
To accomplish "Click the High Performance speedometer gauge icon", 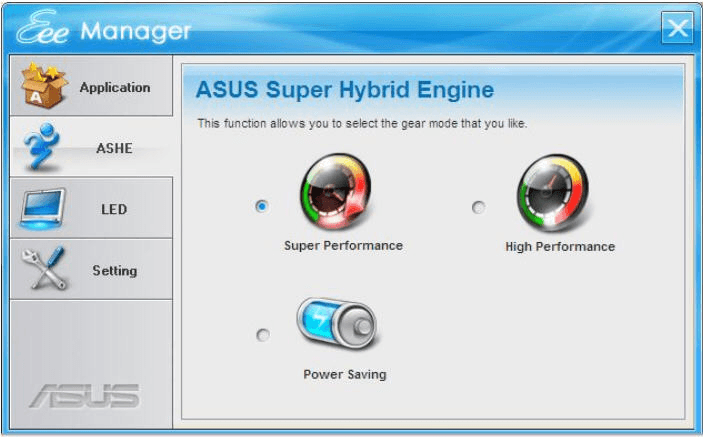I will [x=553, y=192].
